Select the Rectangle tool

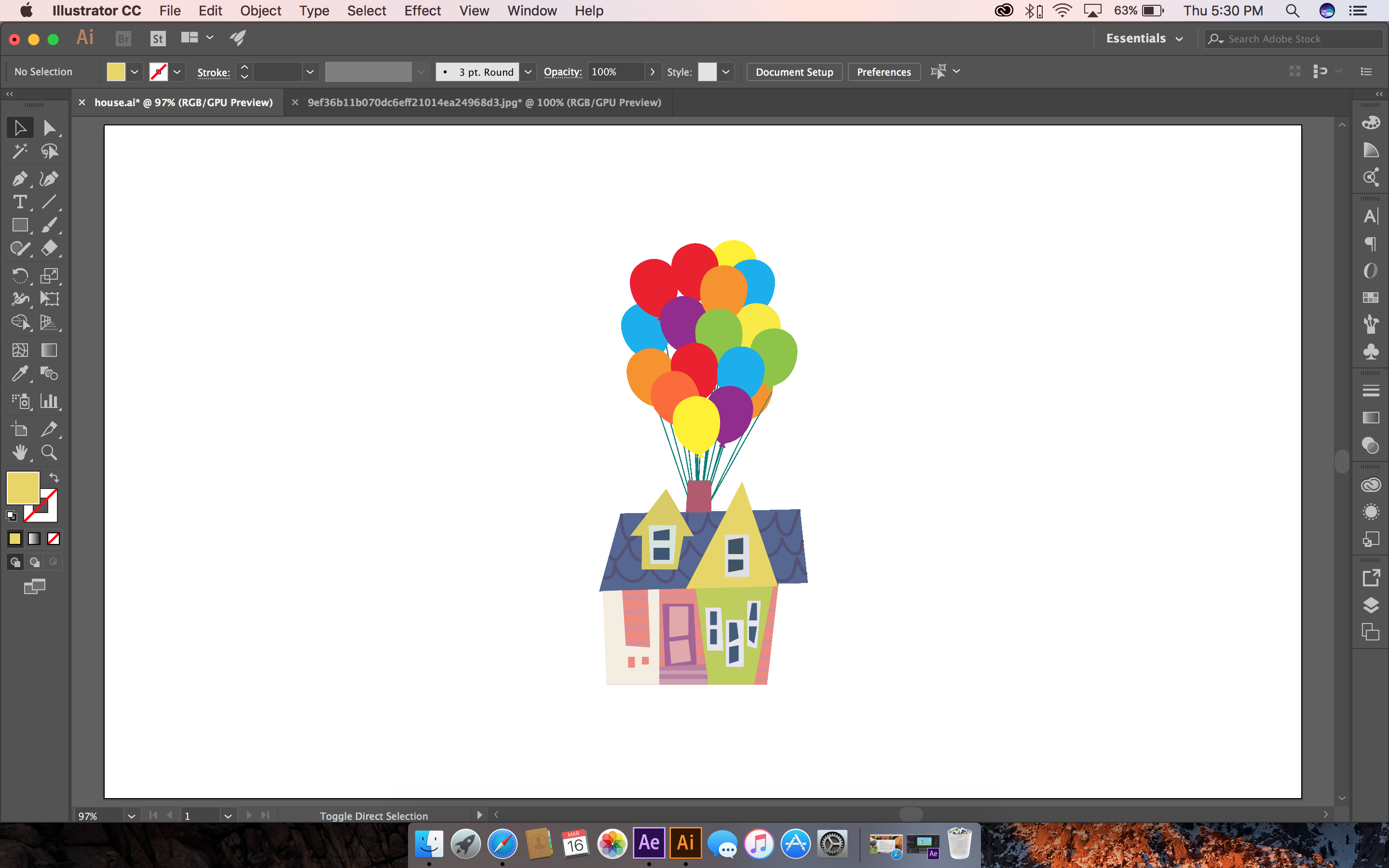point(20,225)
